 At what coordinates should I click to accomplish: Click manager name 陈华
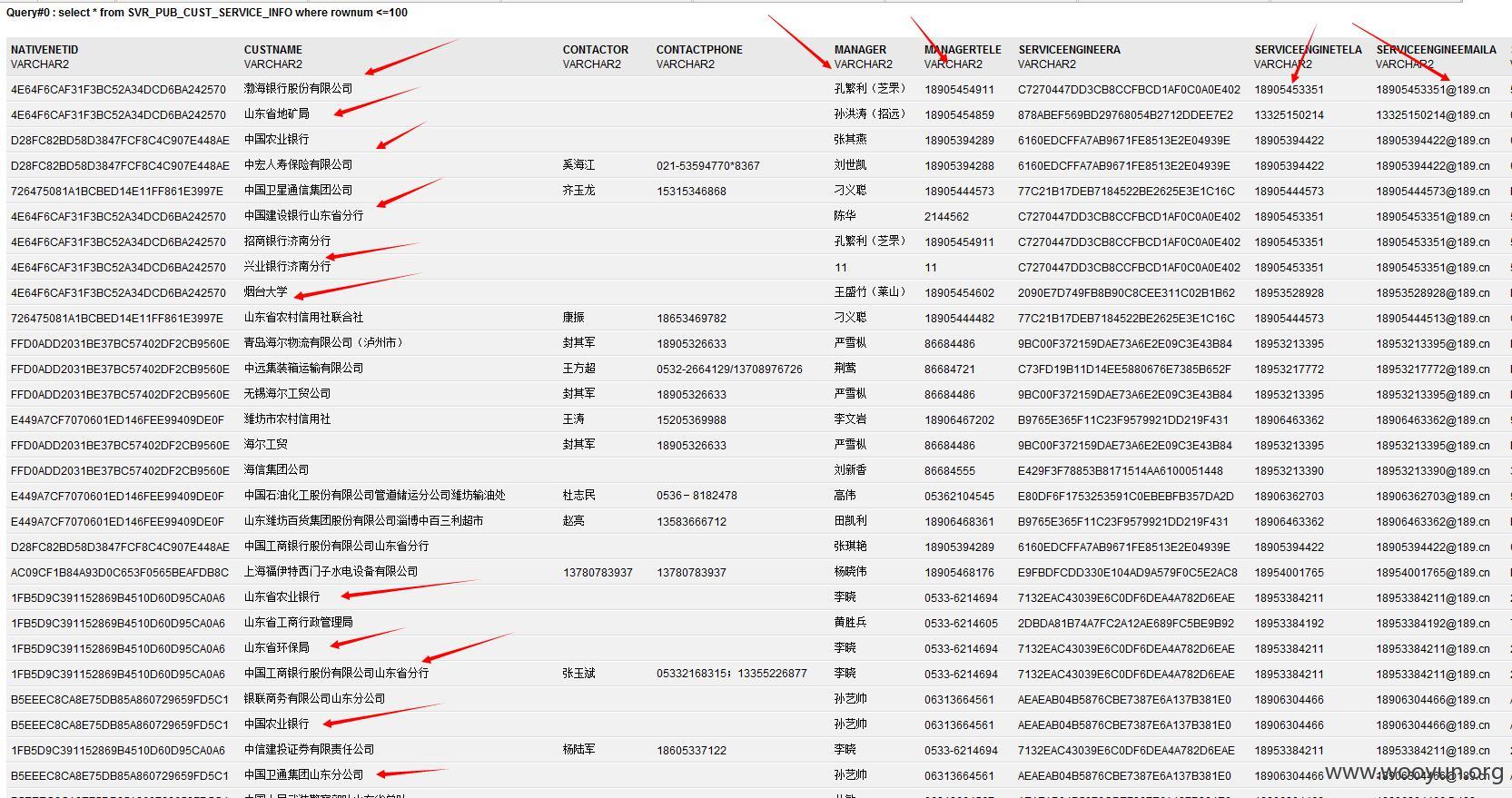tap(845, 215)
